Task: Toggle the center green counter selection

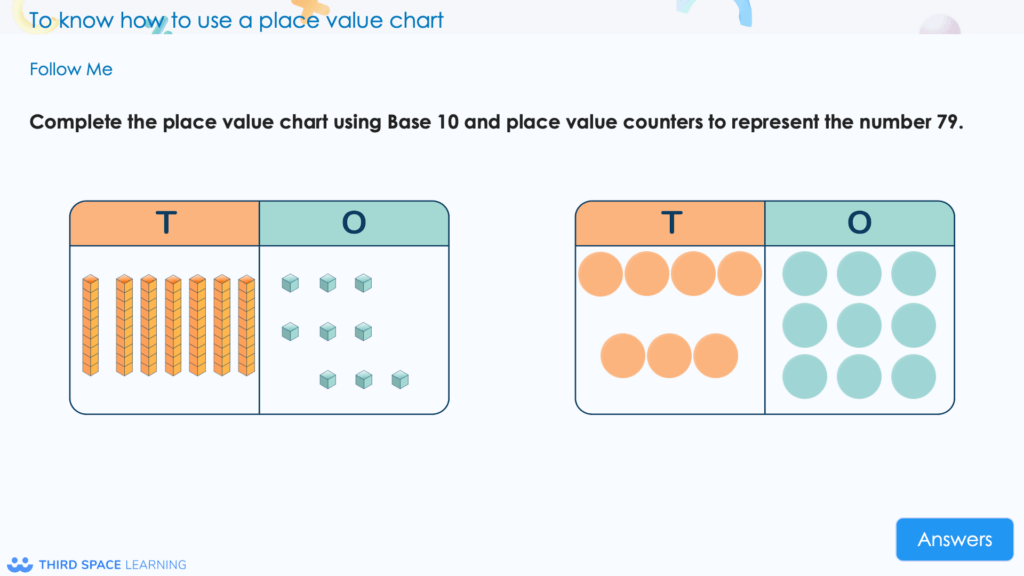Action: pyautogui.click(x=861, y=323)
